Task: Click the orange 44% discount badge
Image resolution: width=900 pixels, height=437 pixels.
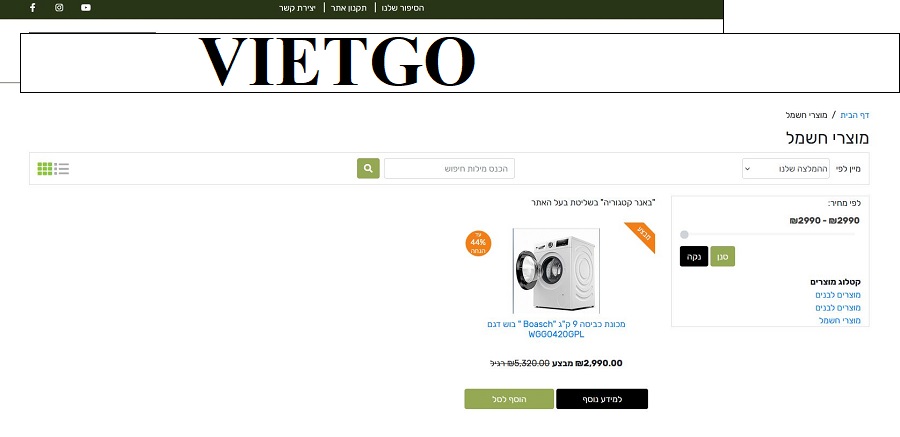Action: [478, 243]
